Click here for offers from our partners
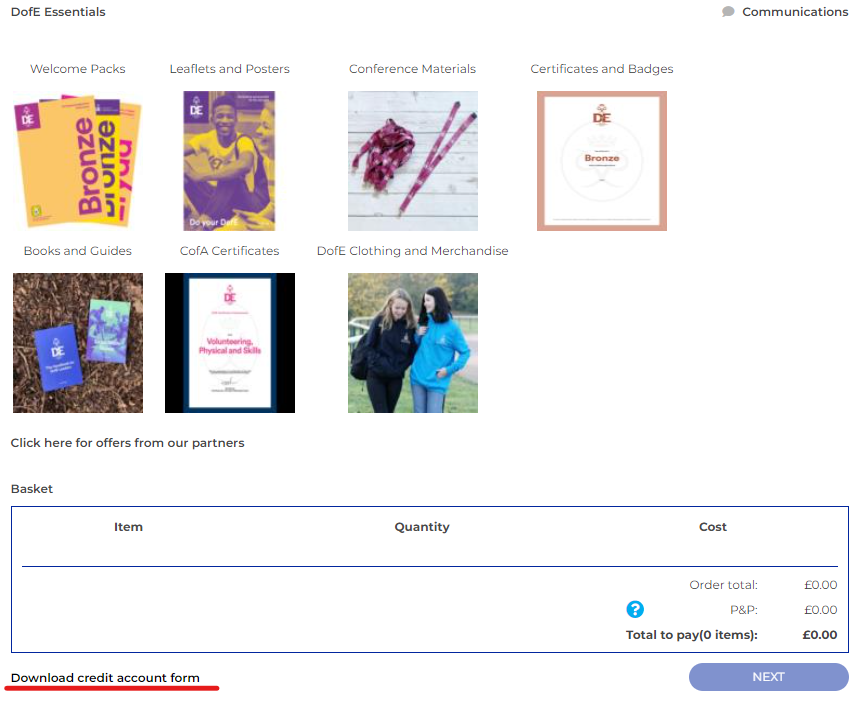Image resolution: width=864 pixels, height=708 pixels. [127, 443]
